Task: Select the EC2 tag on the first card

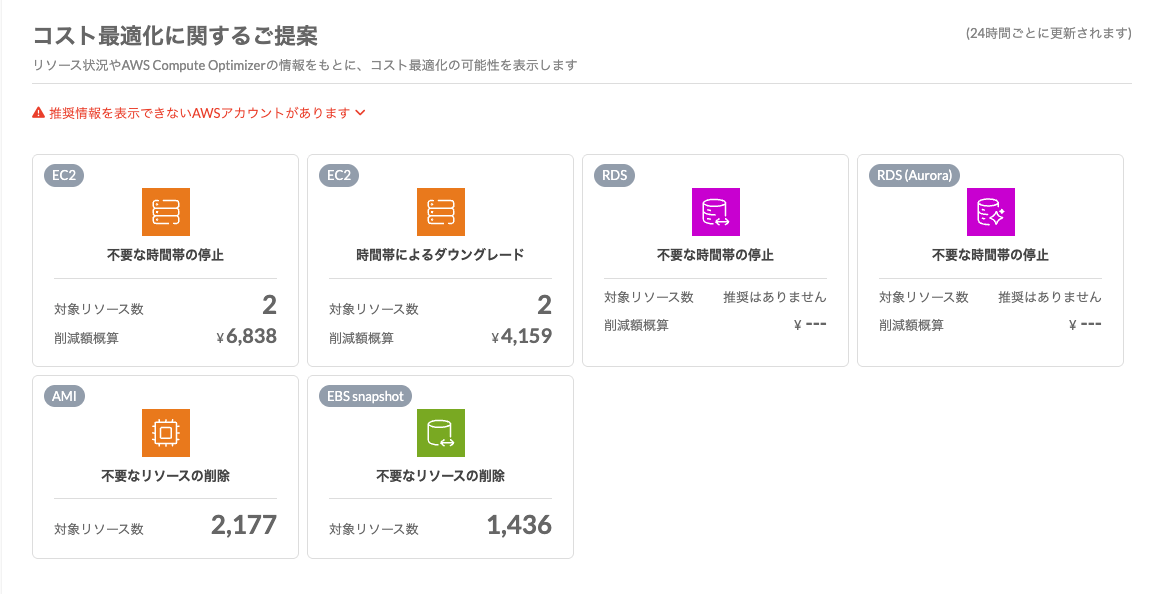Action: (65, 175)
